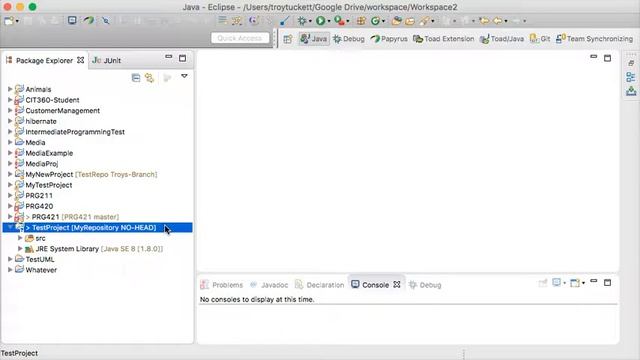Maximize the Package Explorer panel
Viewport: 640px width, 360px height.
(x=182, y=58)
